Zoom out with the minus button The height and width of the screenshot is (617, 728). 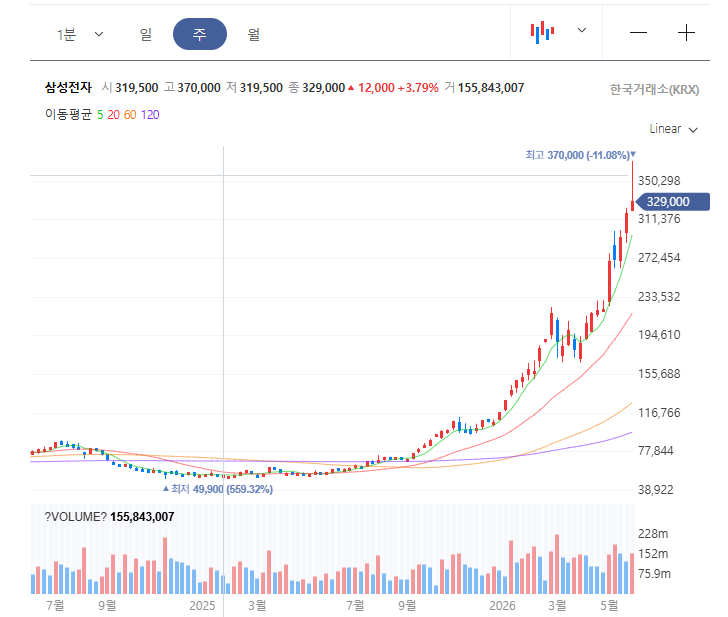[638, 32]
